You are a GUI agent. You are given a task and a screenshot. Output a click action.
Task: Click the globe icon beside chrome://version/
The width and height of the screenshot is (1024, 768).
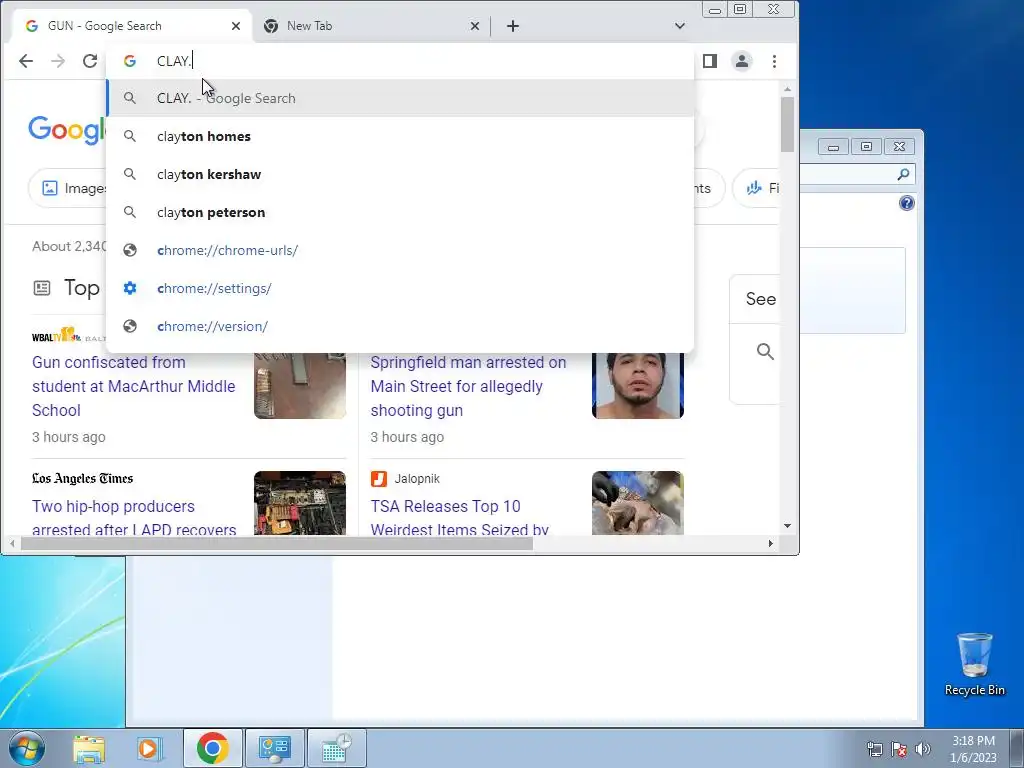click(130, 326)
